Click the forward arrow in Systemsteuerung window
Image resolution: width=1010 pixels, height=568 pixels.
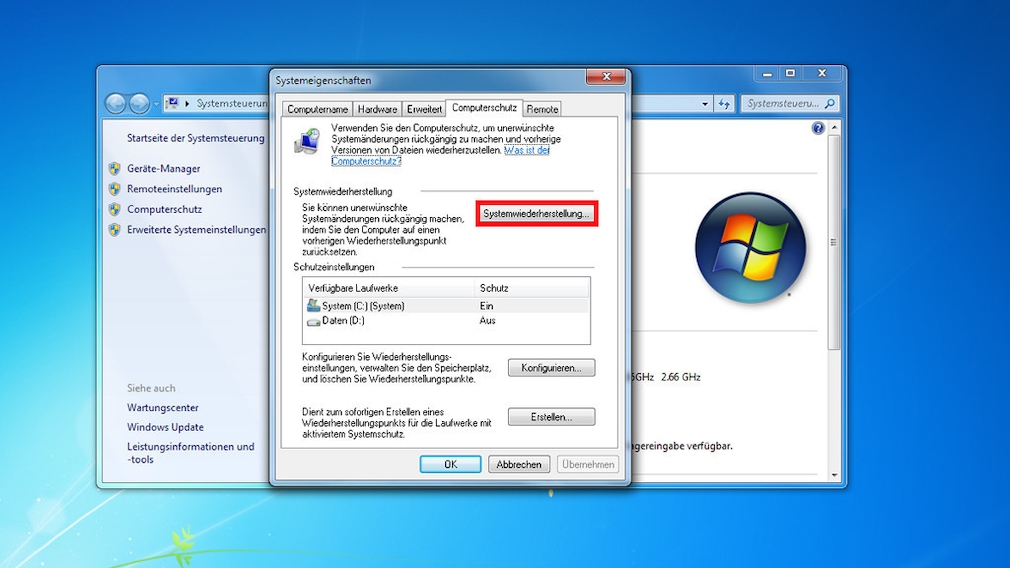(x=138, y=103)
